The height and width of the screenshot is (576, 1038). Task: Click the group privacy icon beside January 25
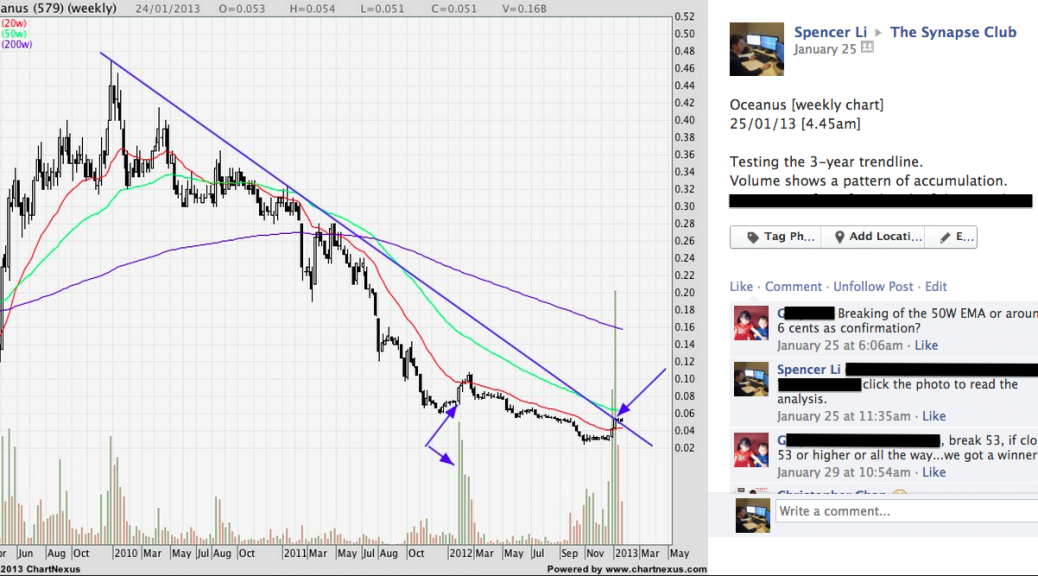(867, 48)
